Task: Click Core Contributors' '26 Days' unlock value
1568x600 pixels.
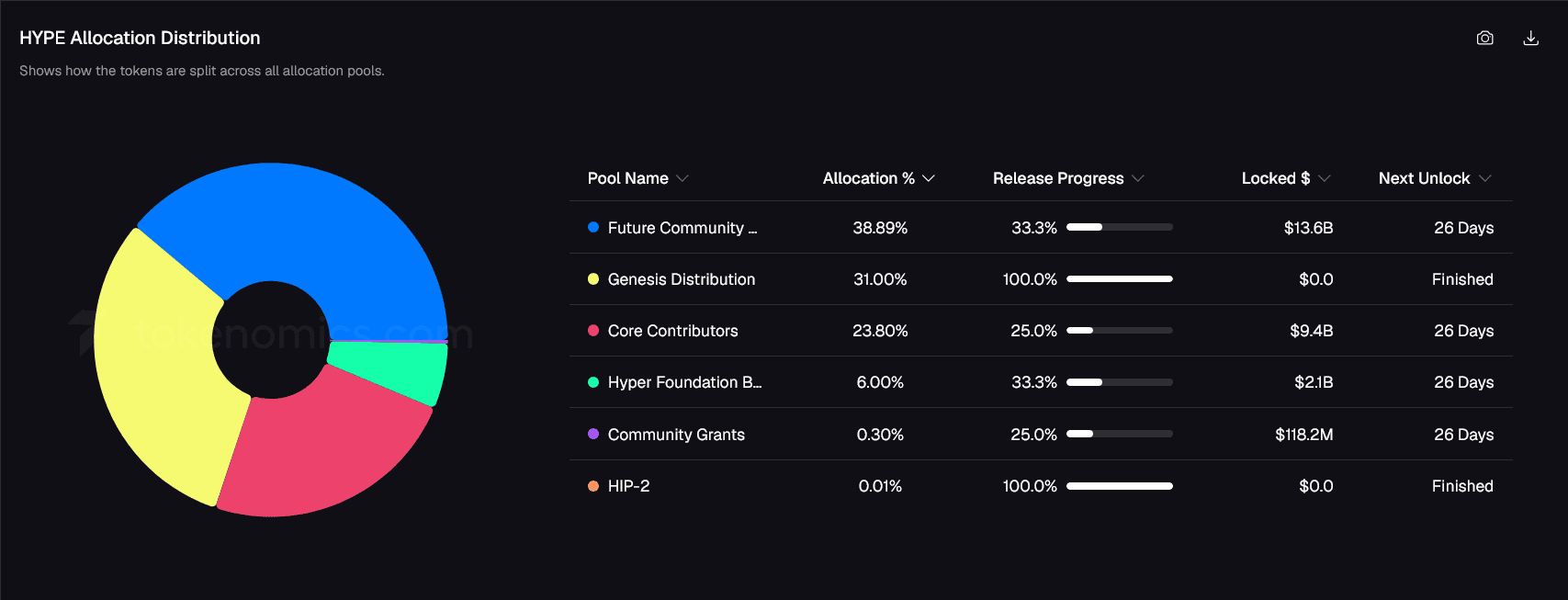Action: click(1464, 331)
